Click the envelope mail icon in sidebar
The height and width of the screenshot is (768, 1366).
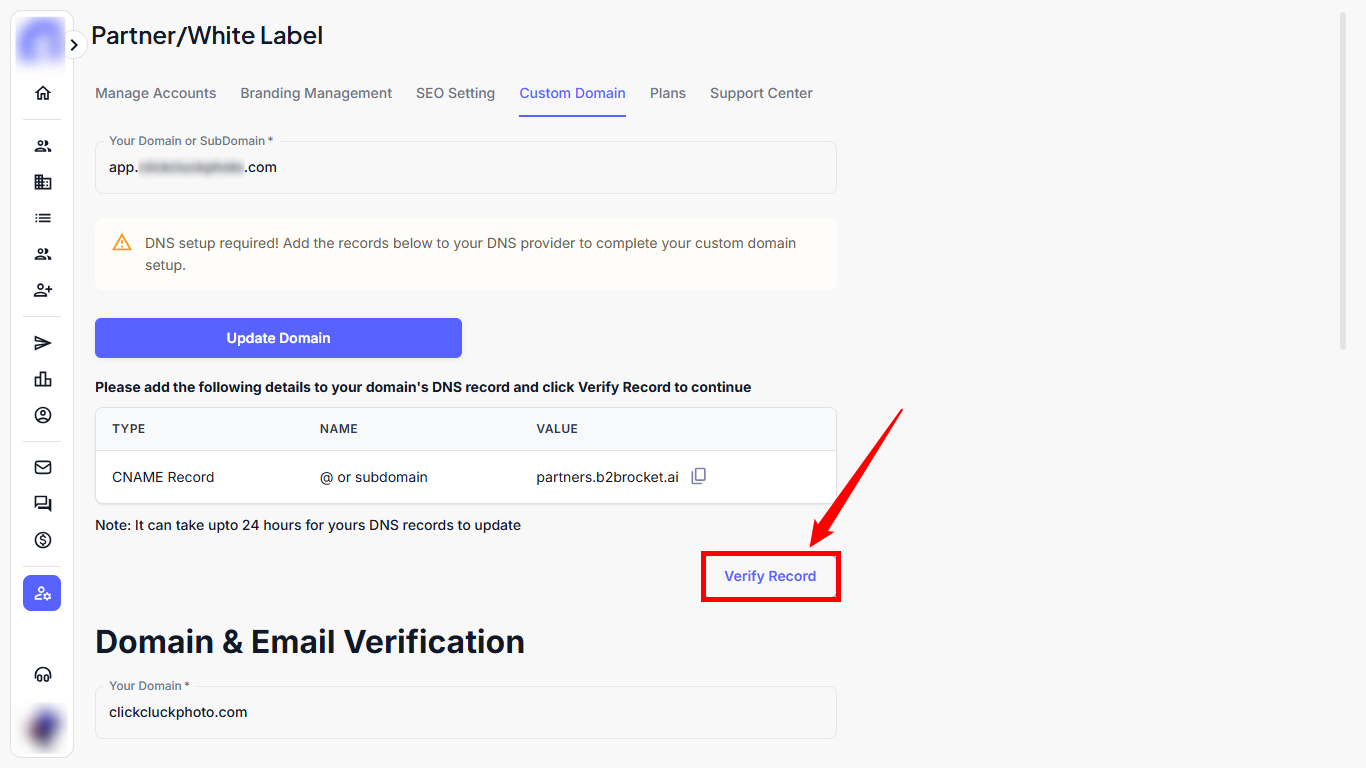[x=42, y=467]
